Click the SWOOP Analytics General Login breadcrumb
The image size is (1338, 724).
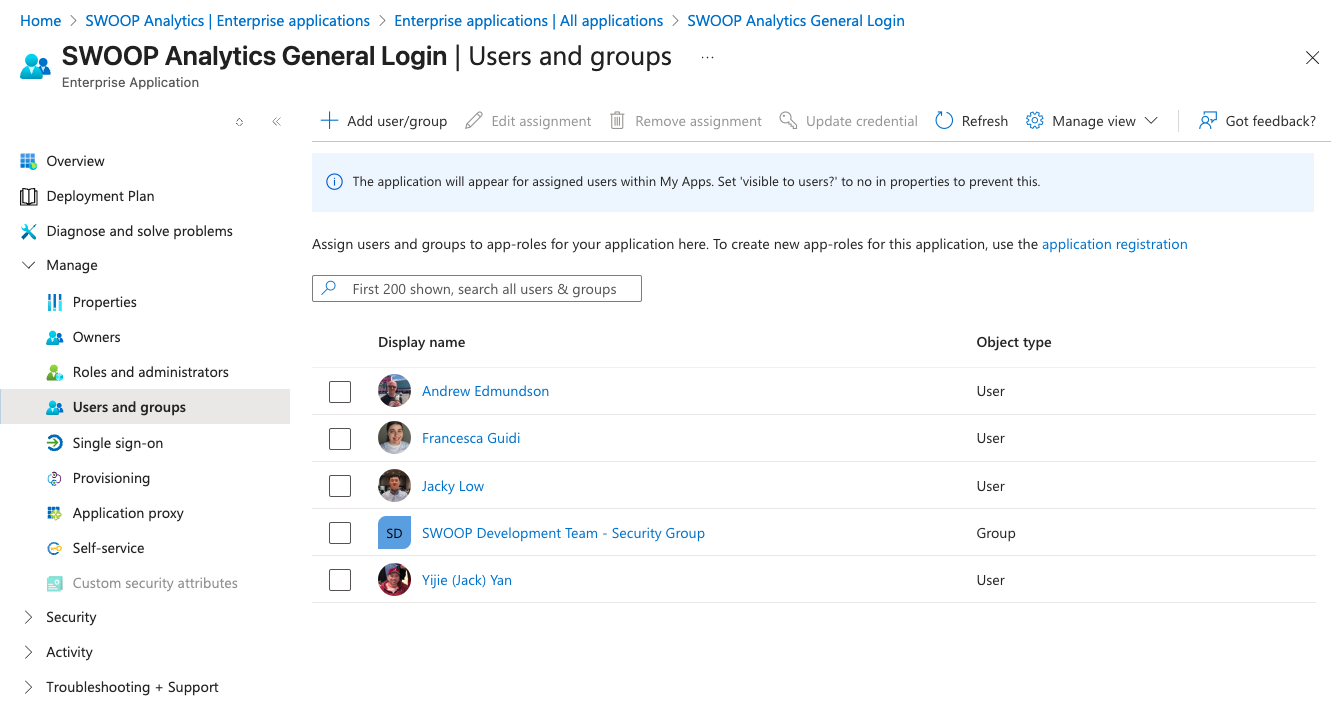click(796, 20)
